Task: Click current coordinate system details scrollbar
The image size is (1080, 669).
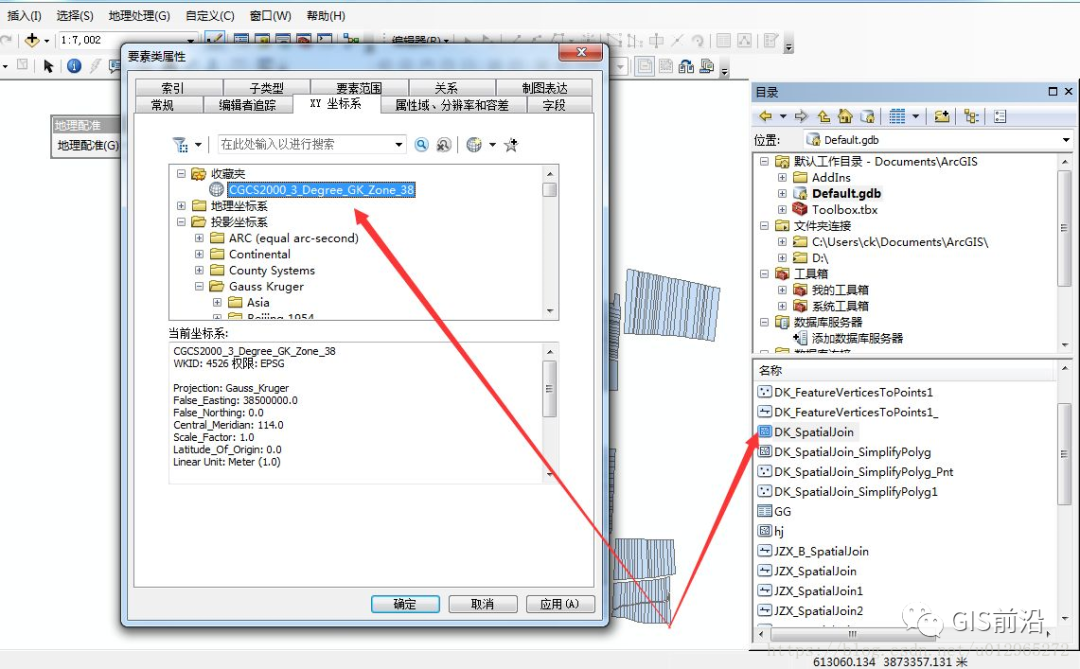Action: coord(549,412)
